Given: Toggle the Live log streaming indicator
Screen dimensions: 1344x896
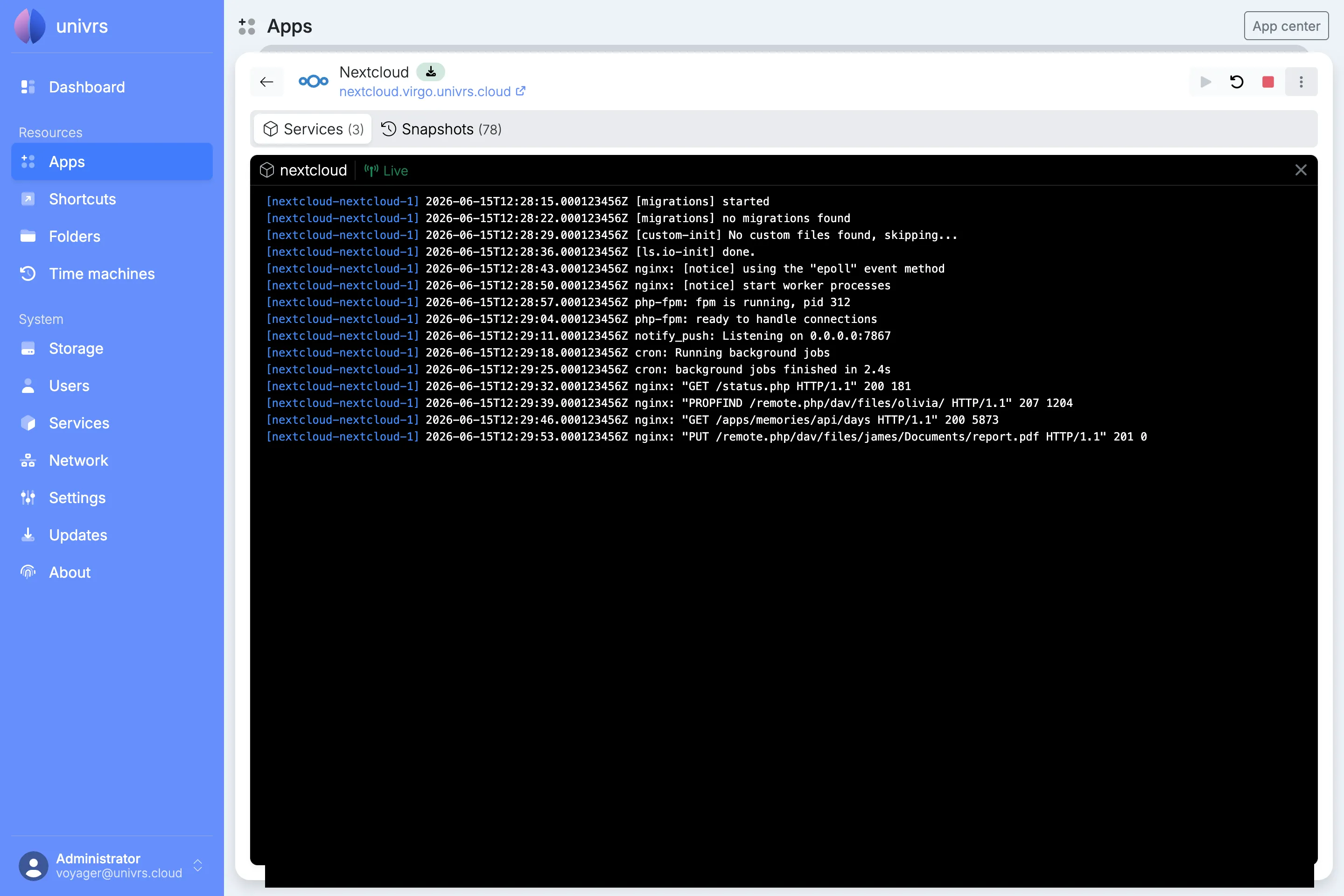Looking at the screenshot, I should click(386, 170).
